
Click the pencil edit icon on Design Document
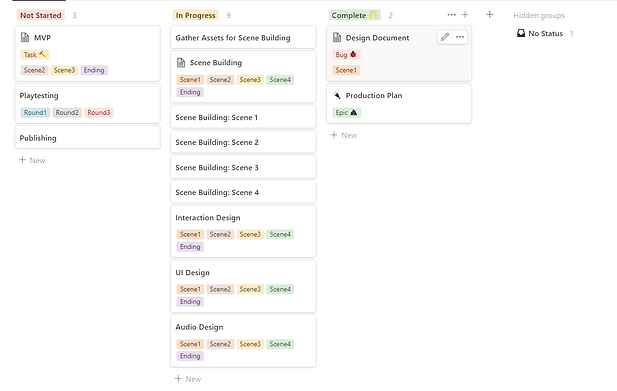tap(445, 37)
